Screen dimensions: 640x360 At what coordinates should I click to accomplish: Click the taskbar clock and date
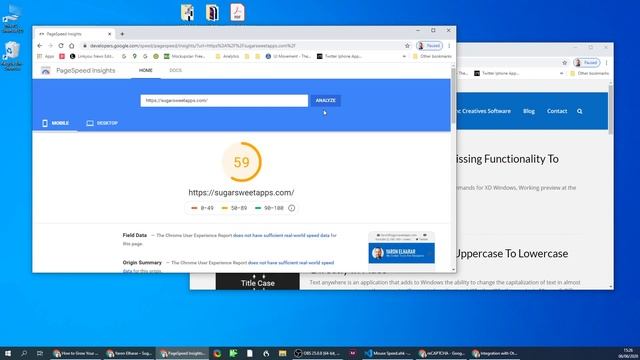[628, 353]
